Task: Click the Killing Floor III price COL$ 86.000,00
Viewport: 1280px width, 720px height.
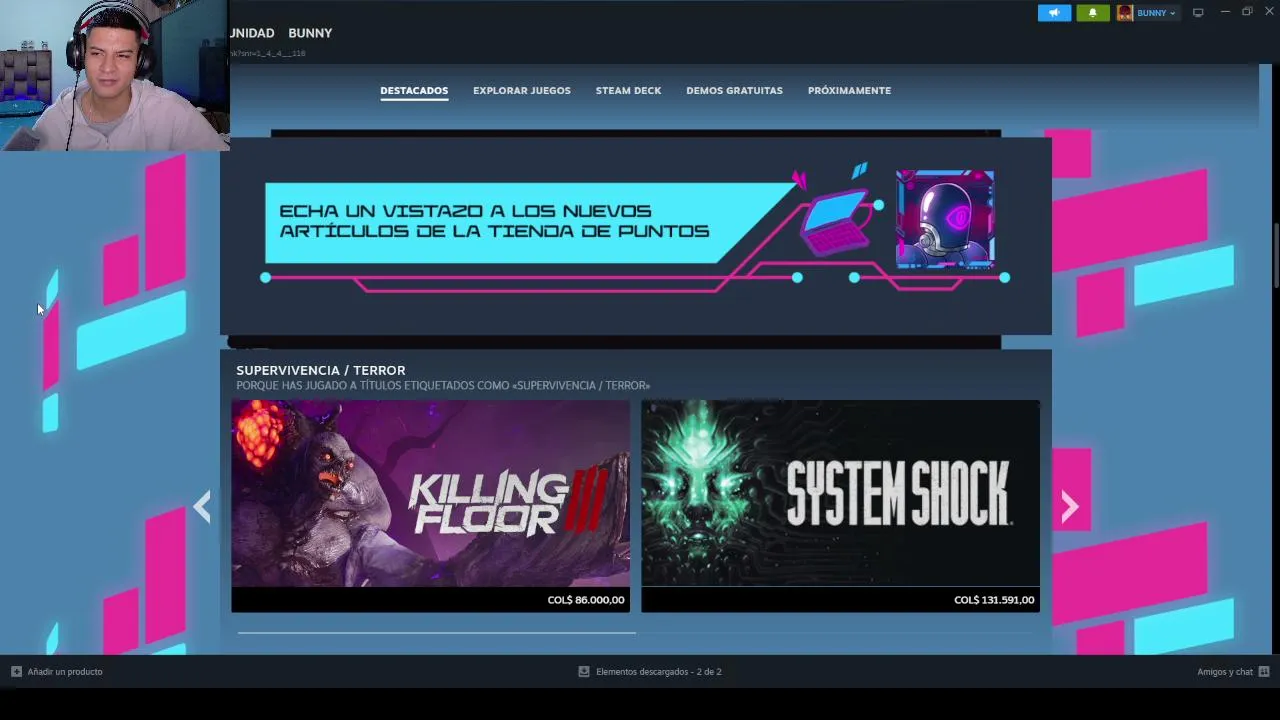Action: coord(586,600)
